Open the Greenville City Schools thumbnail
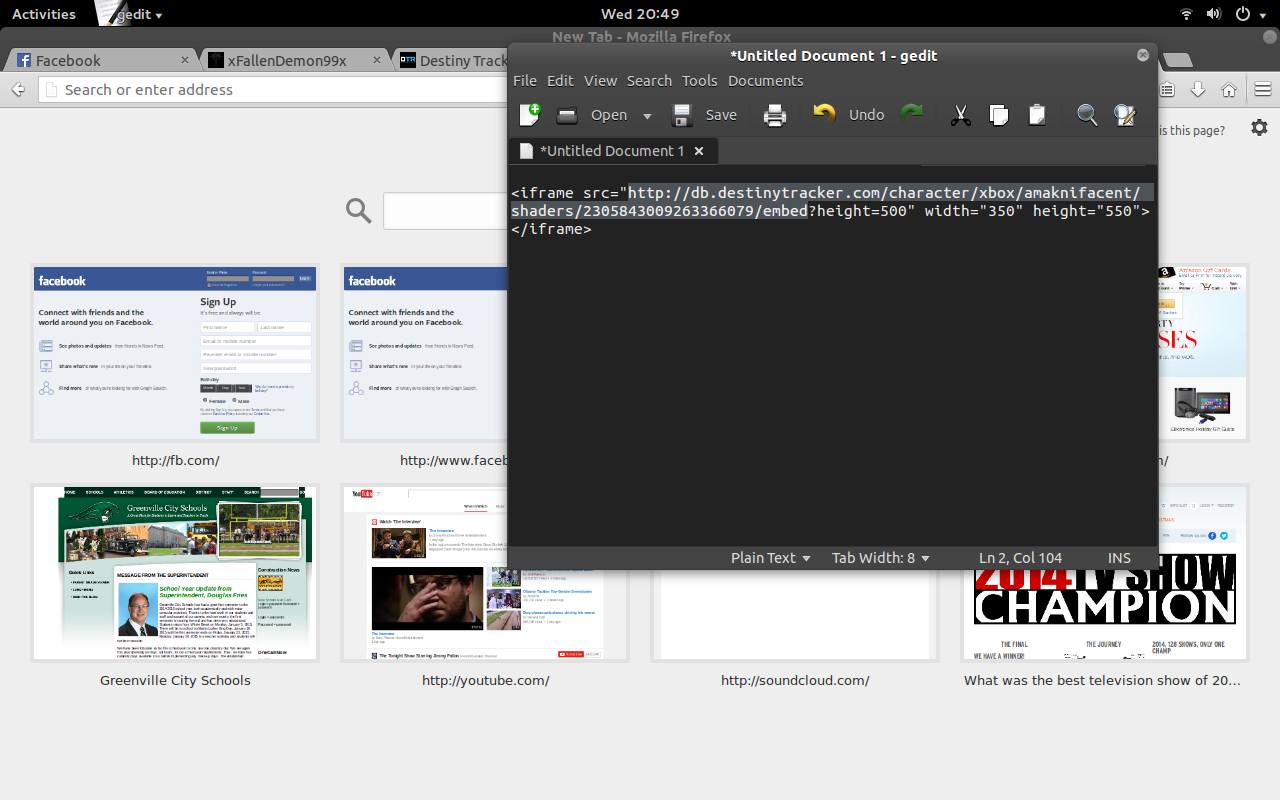This screenshot has height=800, width=1280. click(x=175, y=573)
